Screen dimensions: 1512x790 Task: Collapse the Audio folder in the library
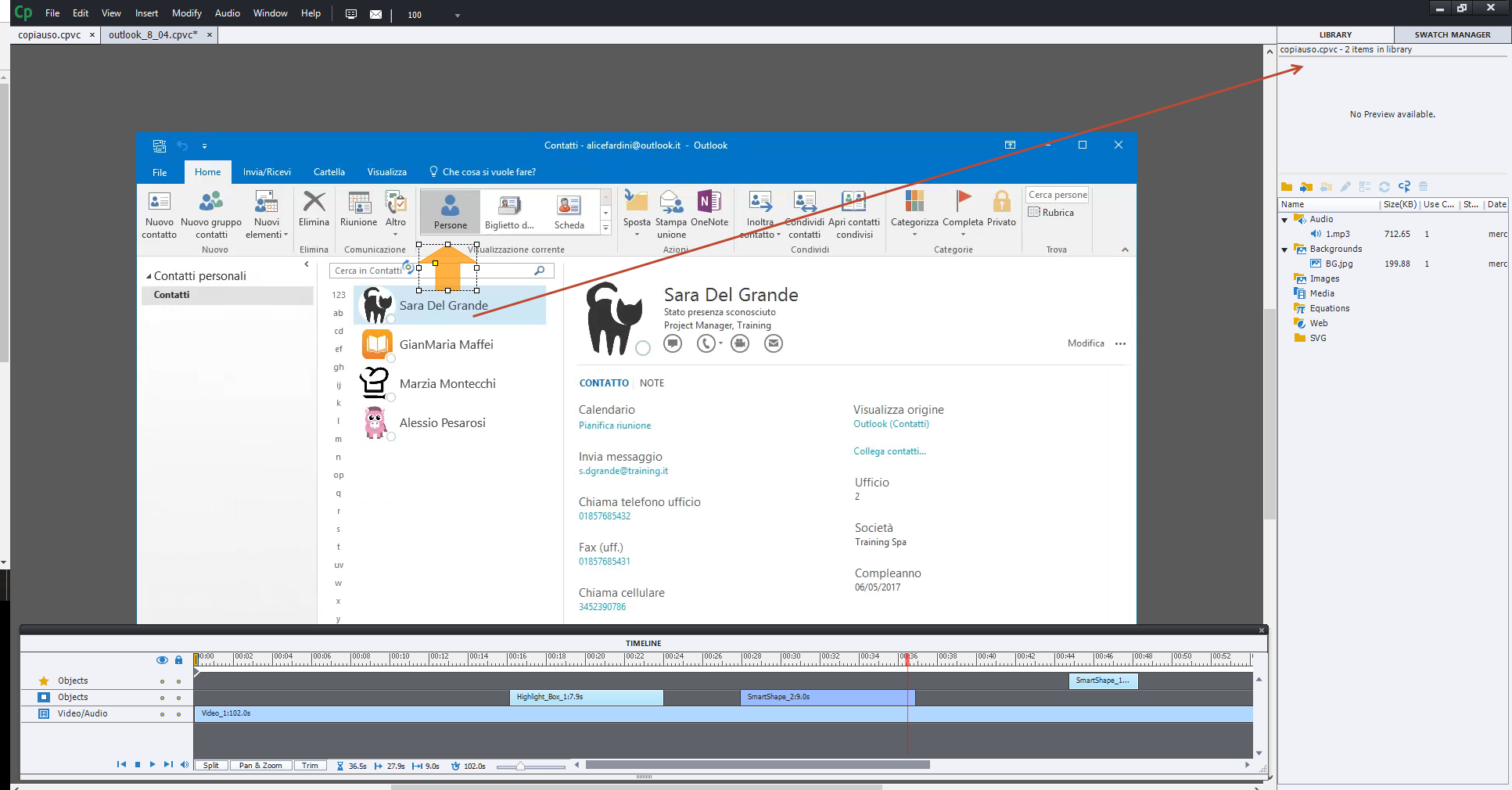(1284, 220)
